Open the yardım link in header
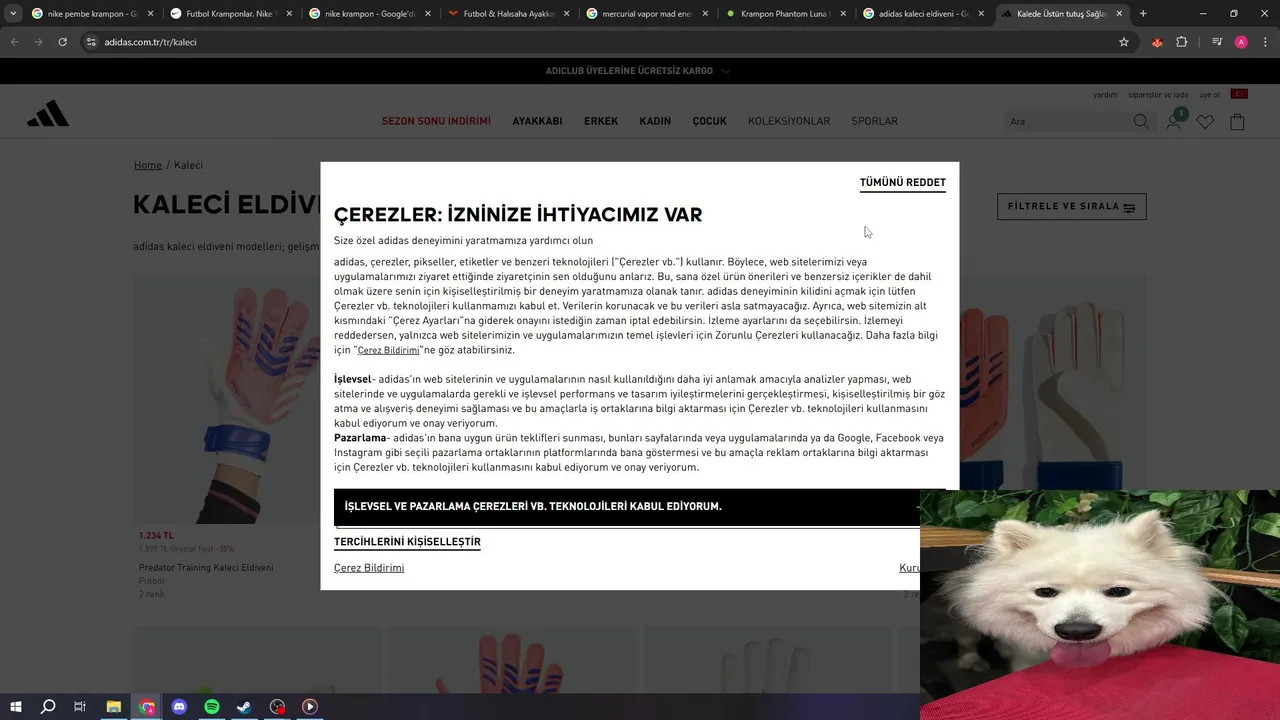This screenshot has height=720, width=1280. (1105, 95)
